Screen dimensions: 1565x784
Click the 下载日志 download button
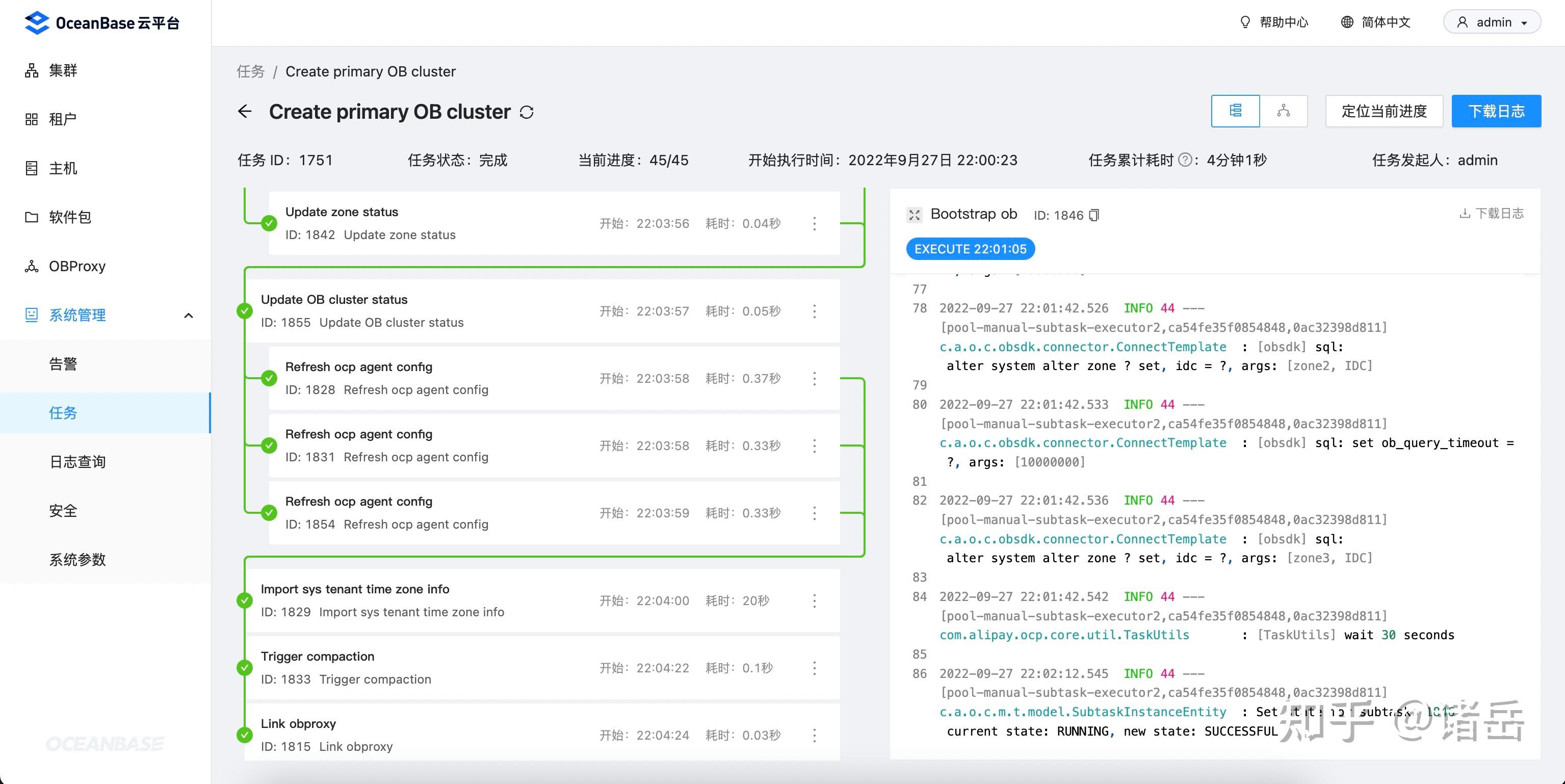tap(1496, 111)
